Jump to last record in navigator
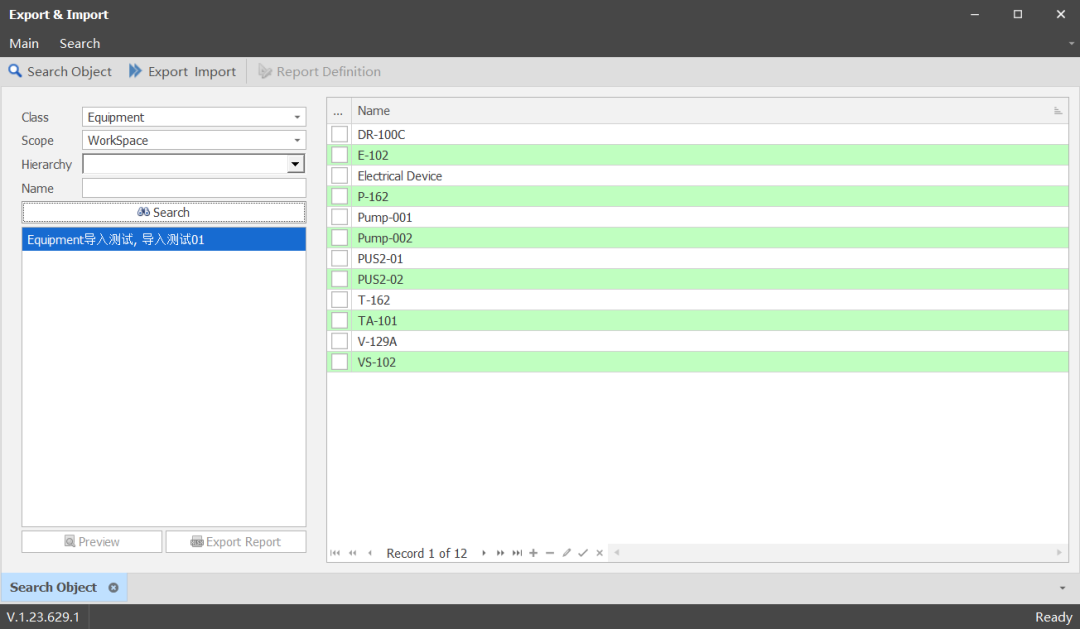The image size is (1080, 629). 517,553
